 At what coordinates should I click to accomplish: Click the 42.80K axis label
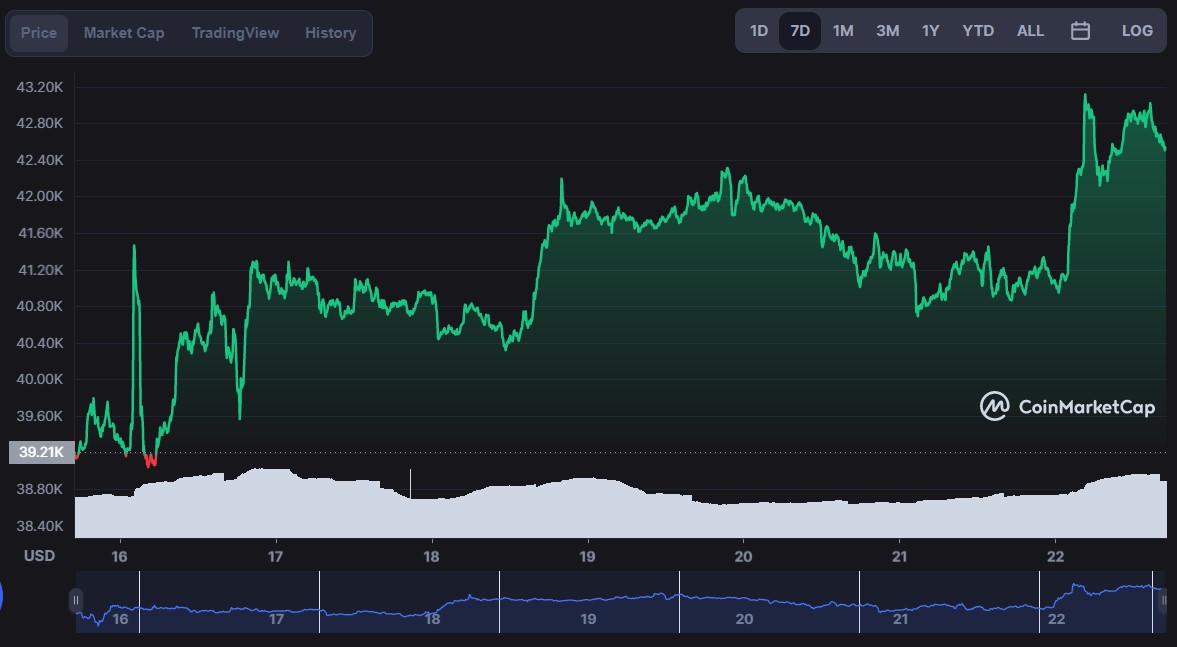point(40,123)
